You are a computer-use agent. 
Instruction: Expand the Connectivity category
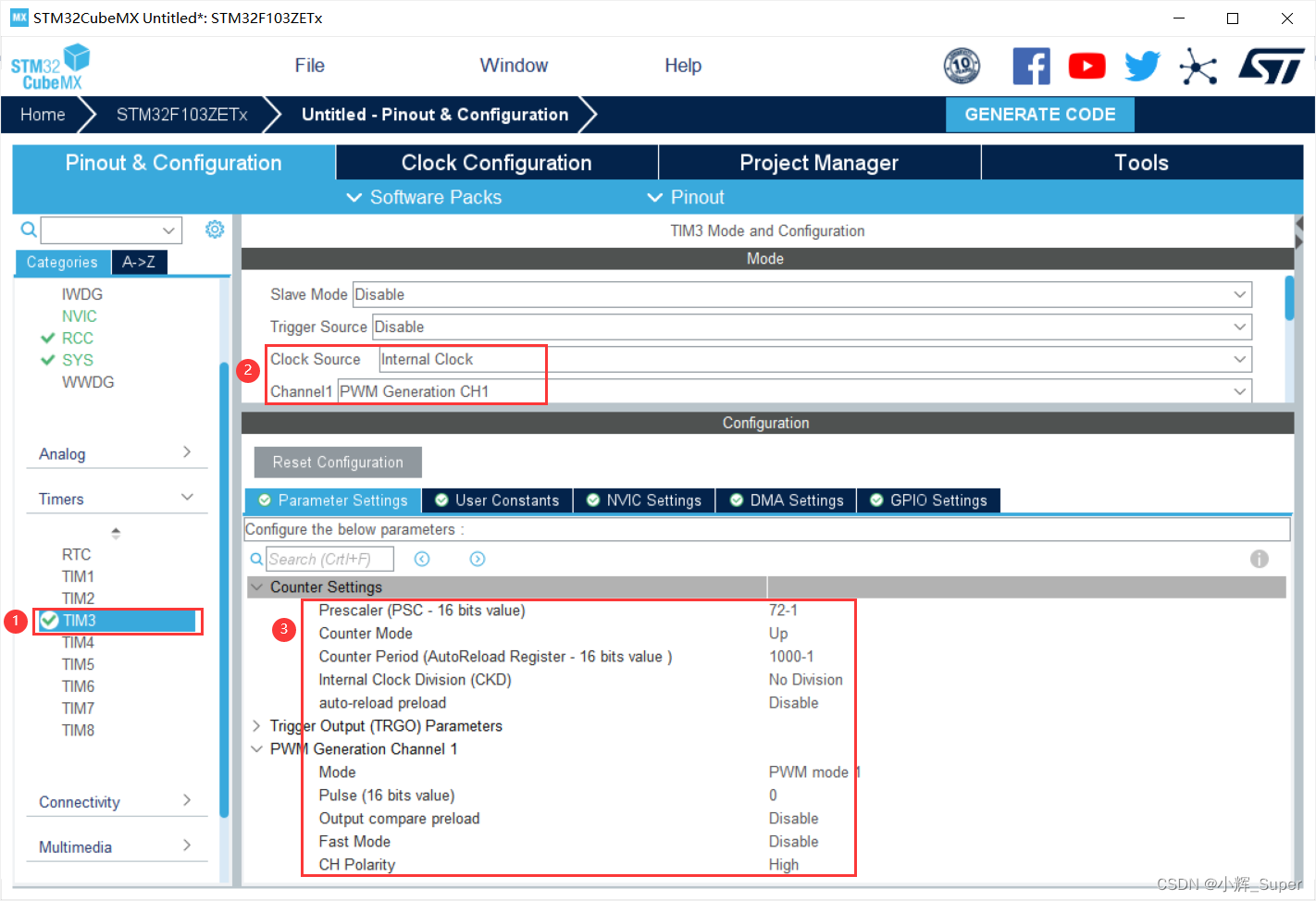coord(116,802)
